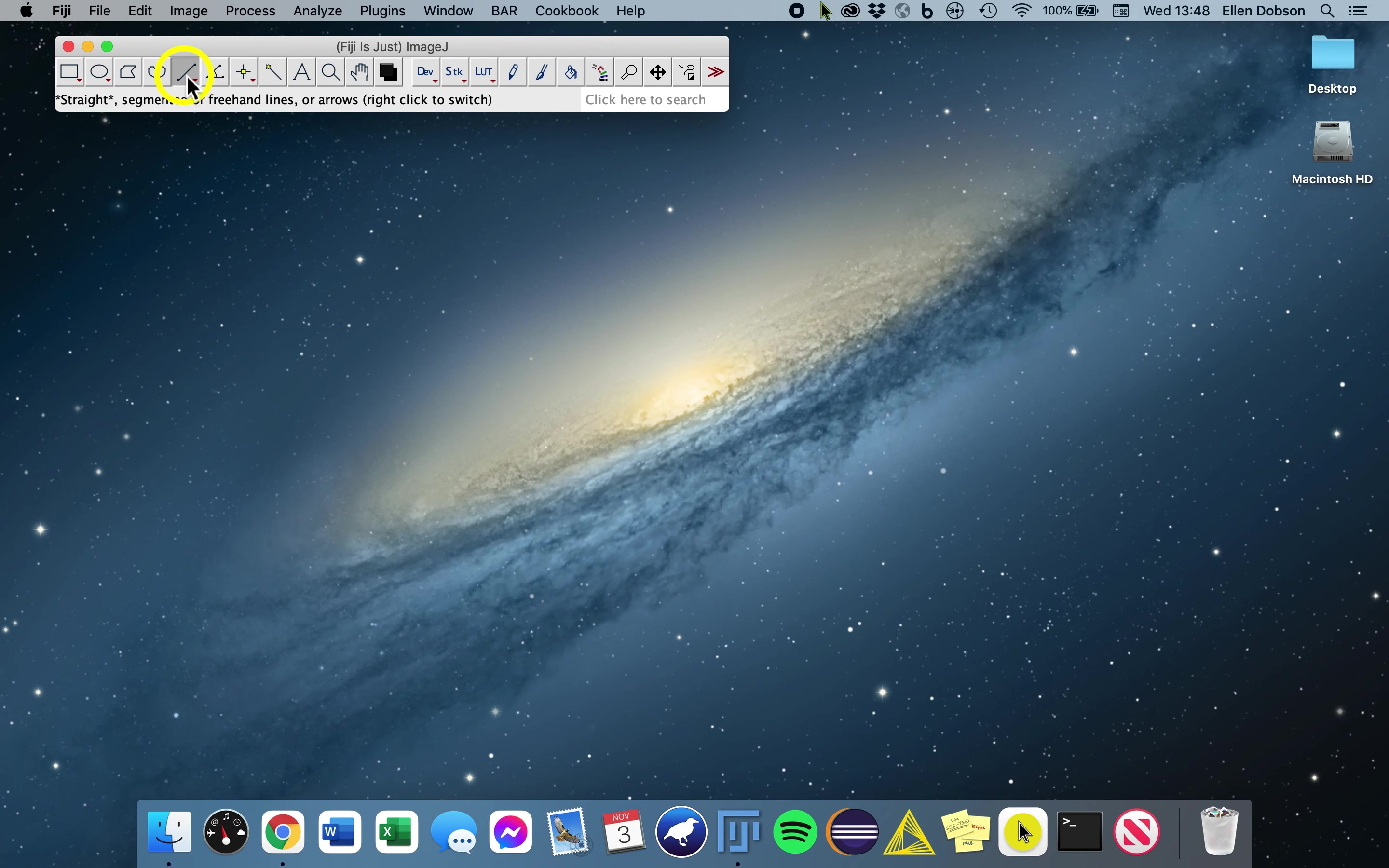Open the Macintosh HD desktop icon

tap(1332, 142)
